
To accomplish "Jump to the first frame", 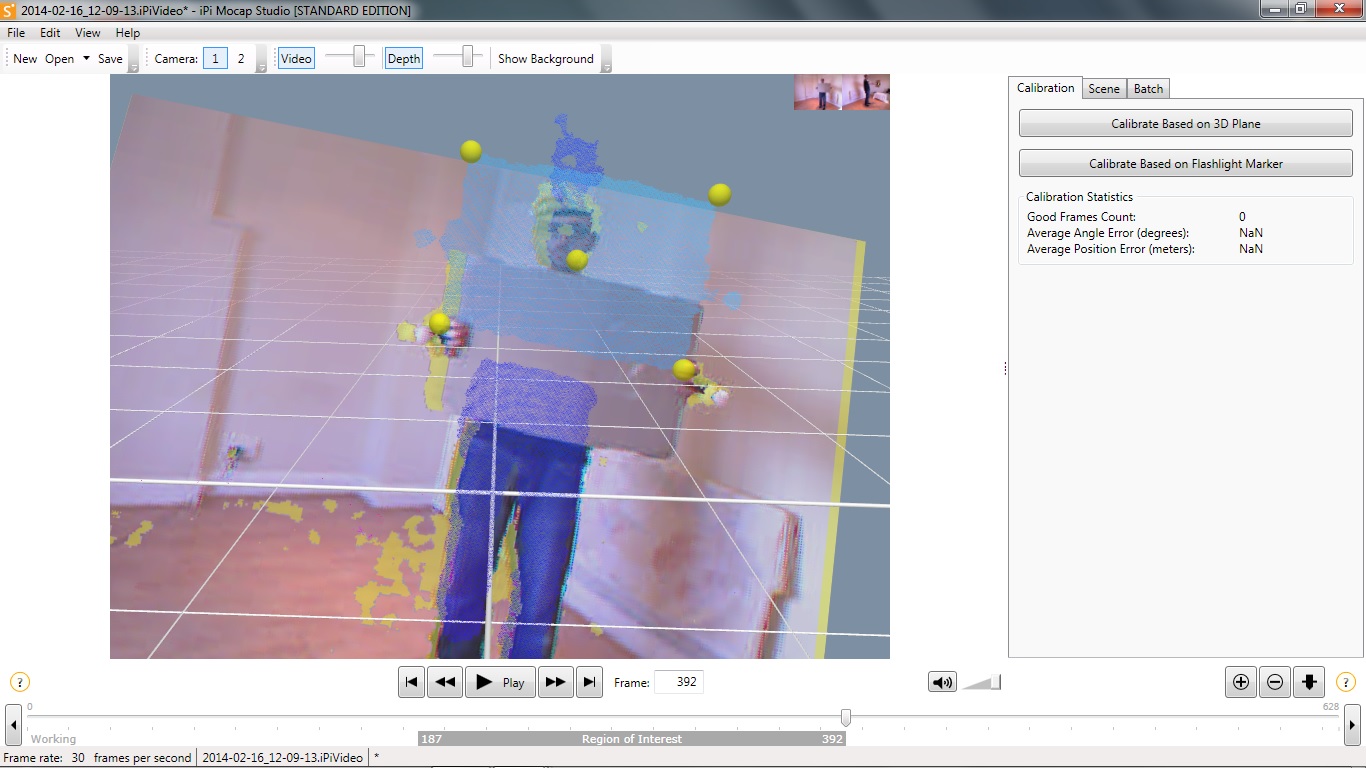I will tap(411, 682).
